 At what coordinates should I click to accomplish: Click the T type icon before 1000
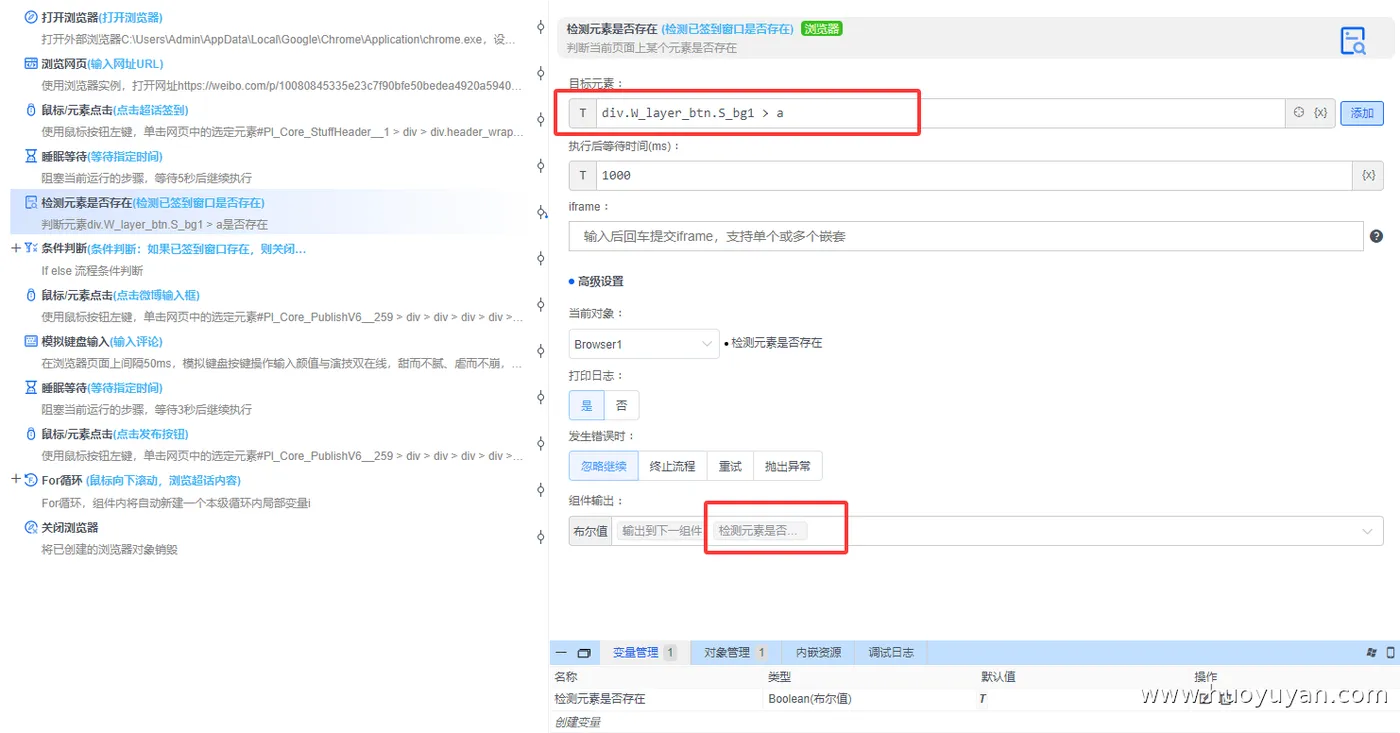pyautogui.click(x=582, y=175)
